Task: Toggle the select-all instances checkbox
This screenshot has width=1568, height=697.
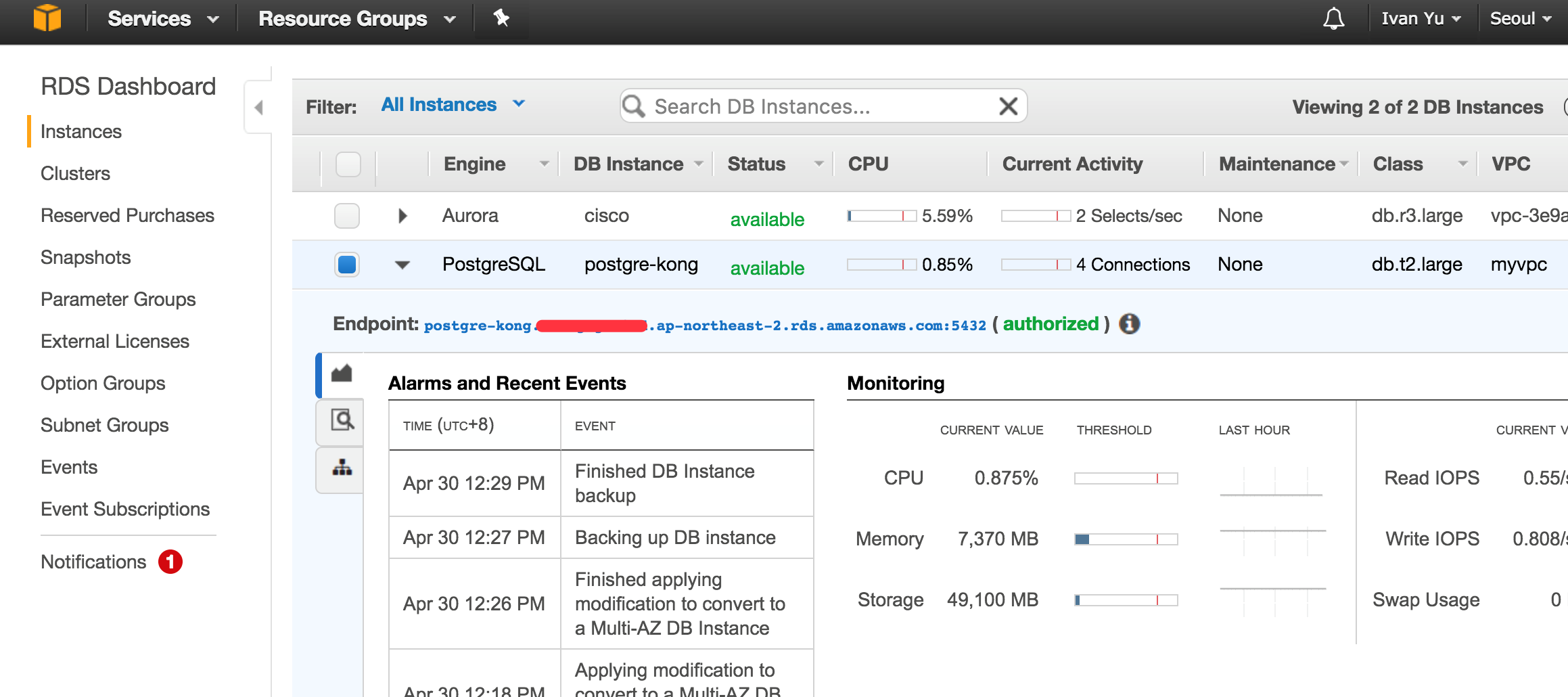Action: [348, 164]
